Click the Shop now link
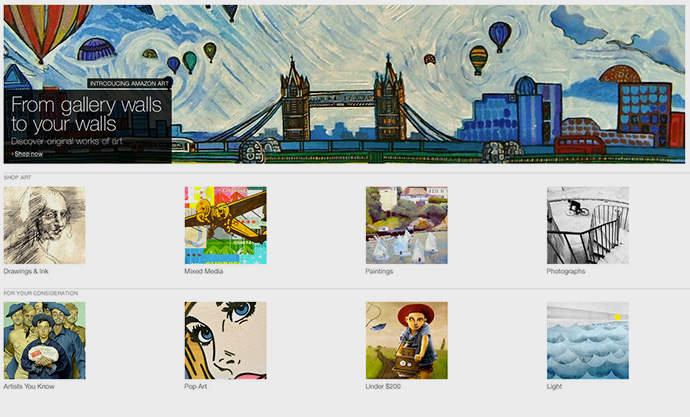 (29, 154)
